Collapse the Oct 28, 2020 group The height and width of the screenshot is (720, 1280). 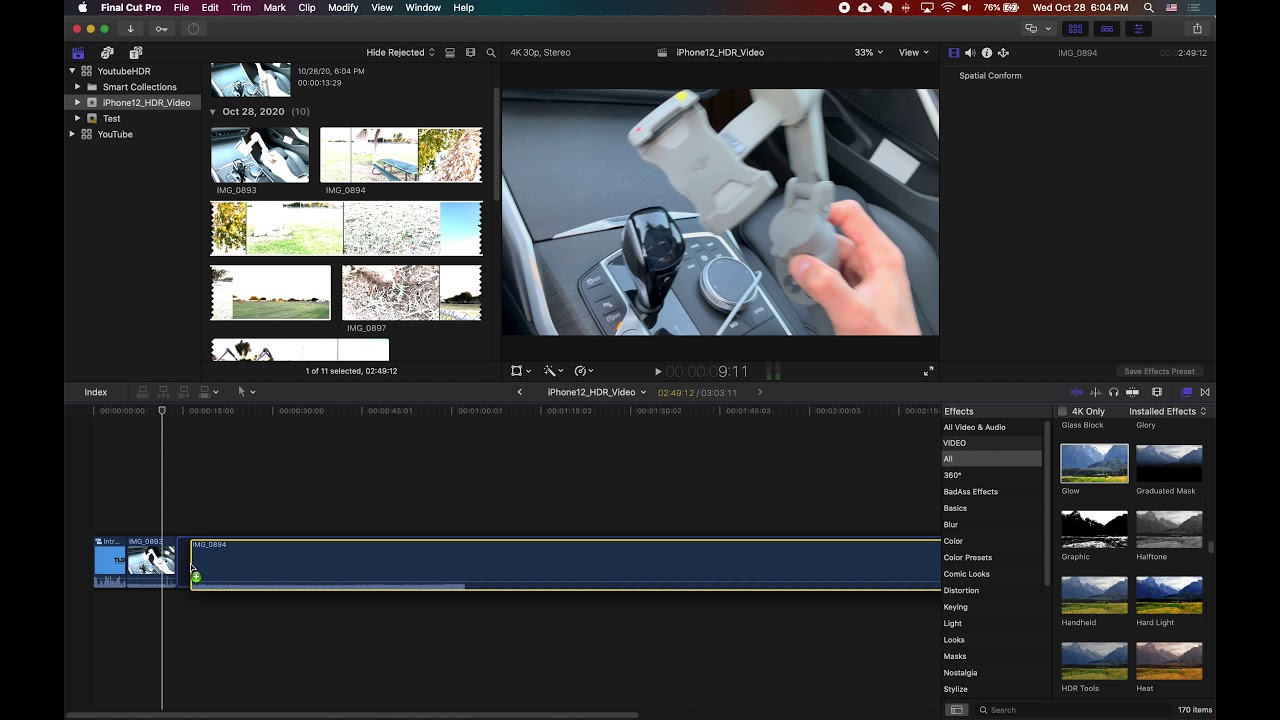[213, 112]
